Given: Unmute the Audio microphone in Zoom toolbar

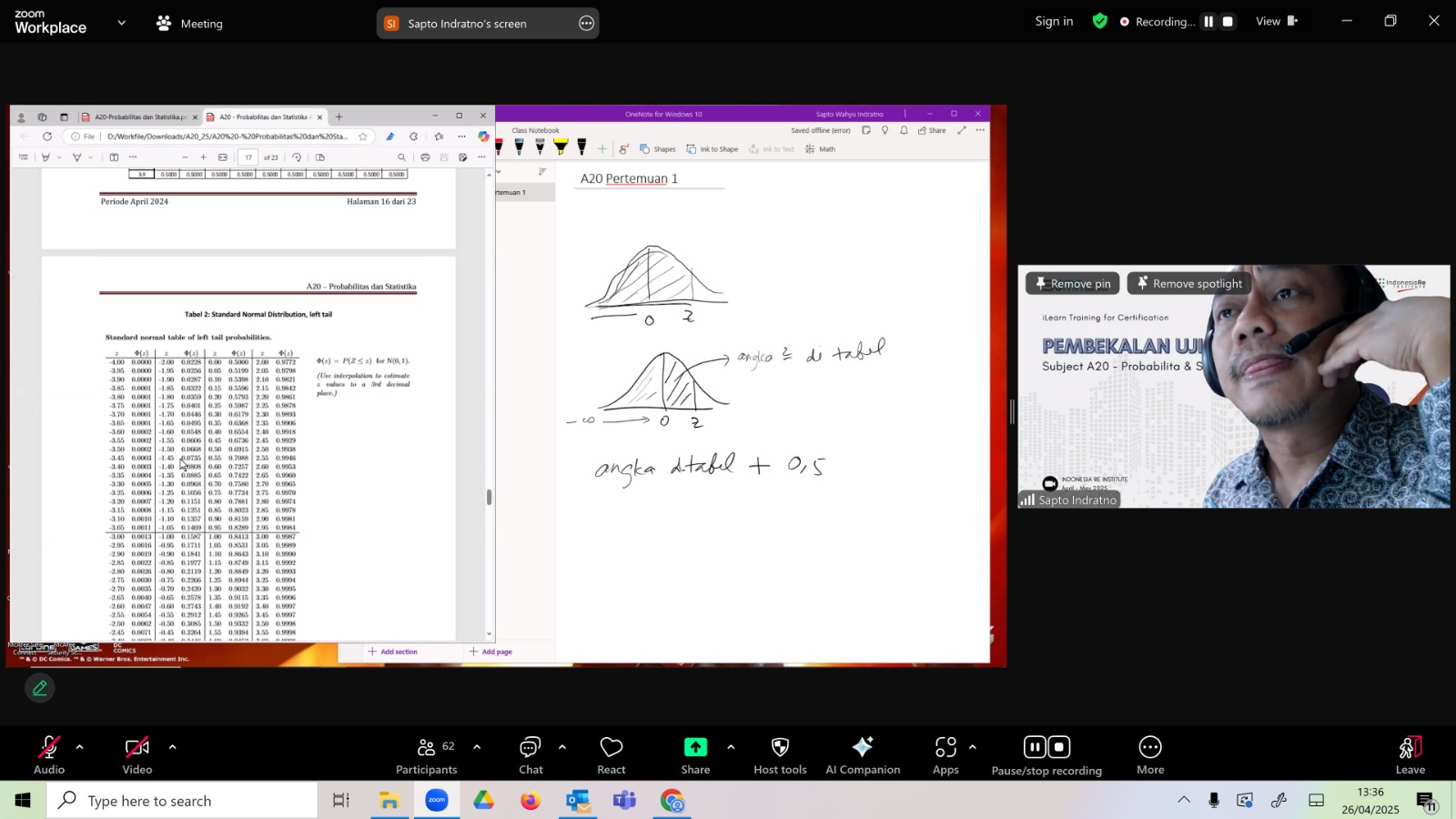Looking at the screenshot, I should coord(49,755).
